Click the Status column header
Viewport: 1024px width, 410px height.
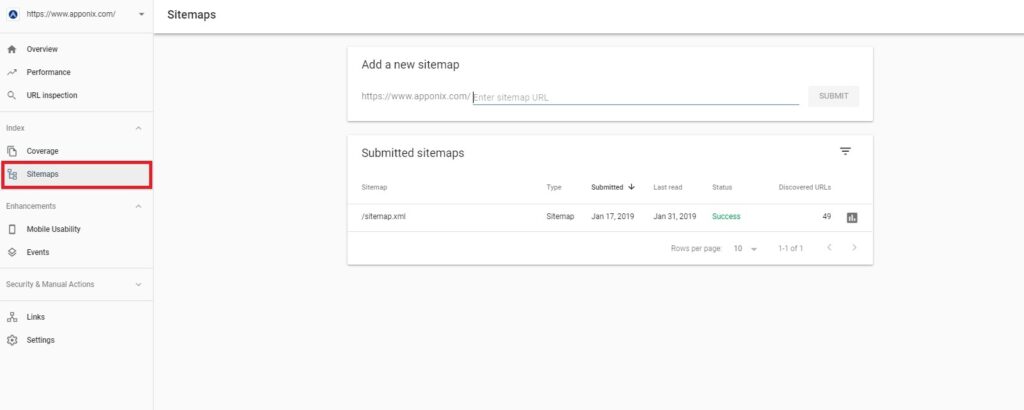[x=722, y=187]
